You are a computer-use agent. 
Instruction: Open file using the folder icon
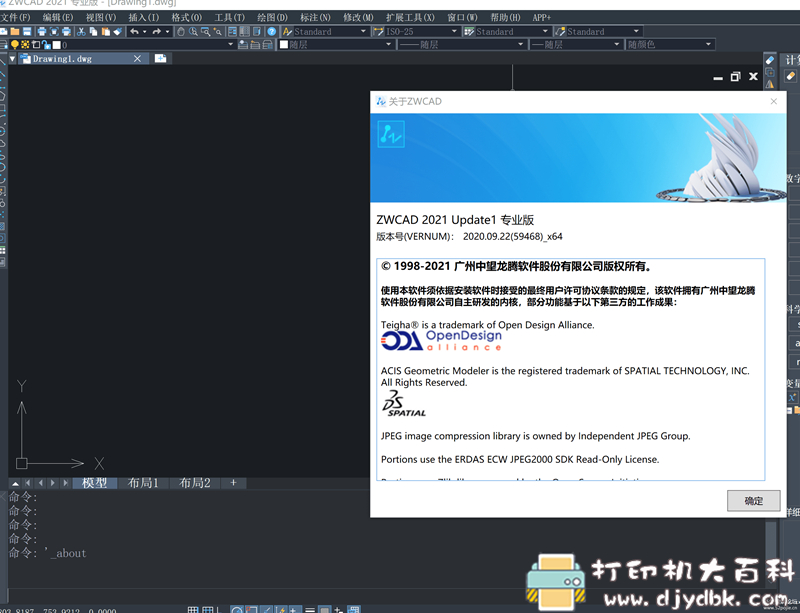(x=15, y=32)
